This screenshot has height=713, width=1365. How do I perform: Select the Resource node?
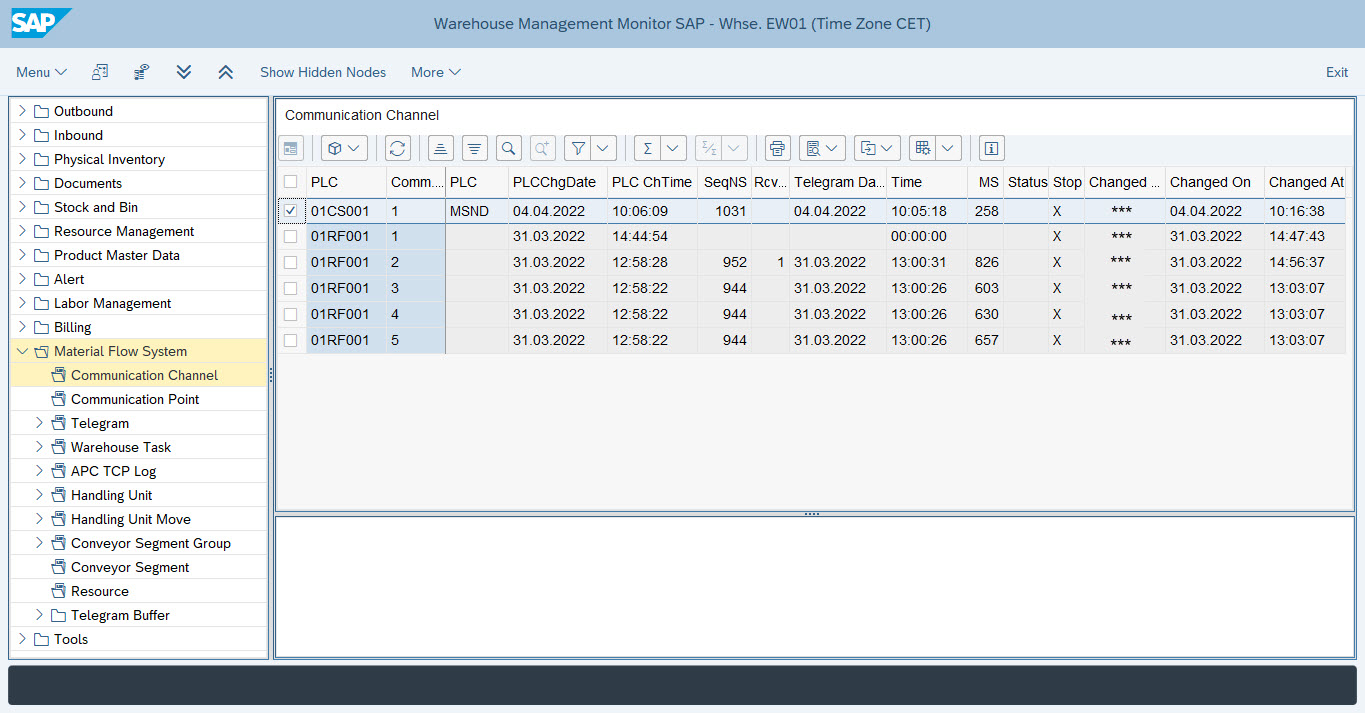click(x=100, y=591)
